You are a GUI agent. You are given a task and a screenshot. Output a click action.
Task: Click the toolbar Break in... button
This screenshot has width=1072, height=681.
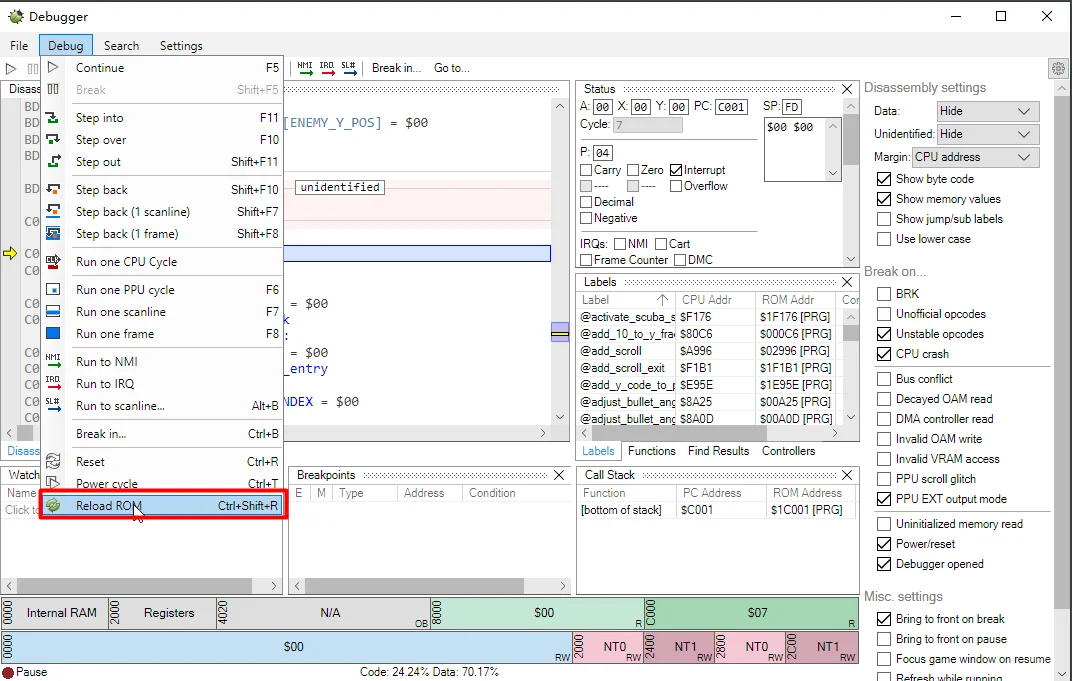(x=396, y=68)
